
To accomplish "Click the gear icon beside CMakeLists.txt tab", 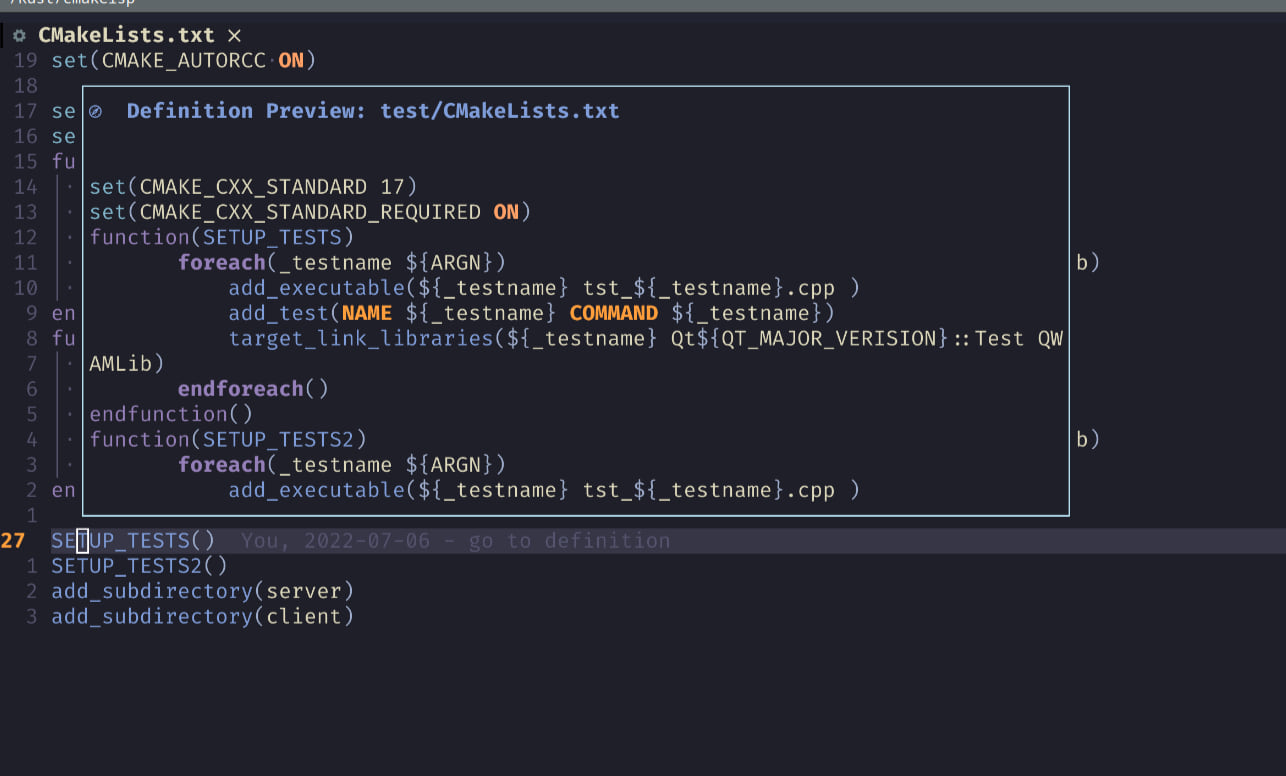I will tap(19, 35).
